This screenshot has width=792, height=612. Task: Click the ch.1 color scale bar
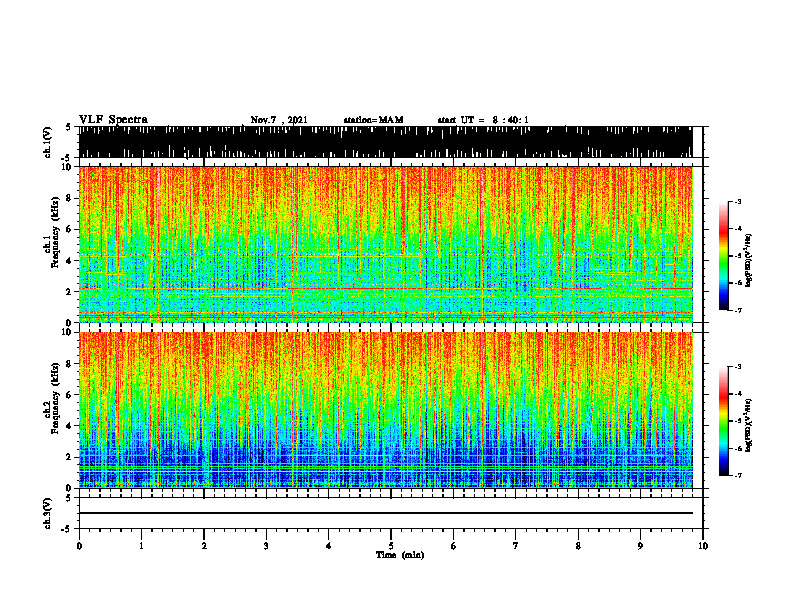click(x=723, y=256)
